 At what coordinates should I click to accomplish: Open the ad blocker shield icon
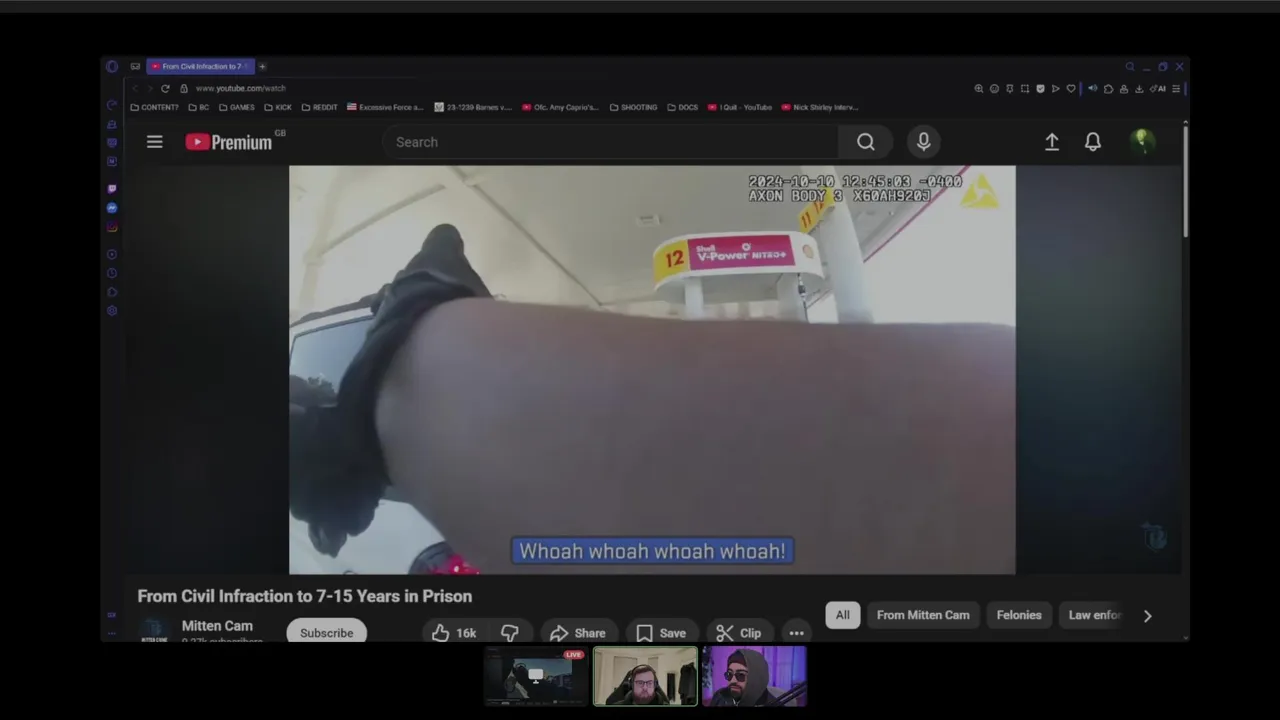tap(1040, 89)
